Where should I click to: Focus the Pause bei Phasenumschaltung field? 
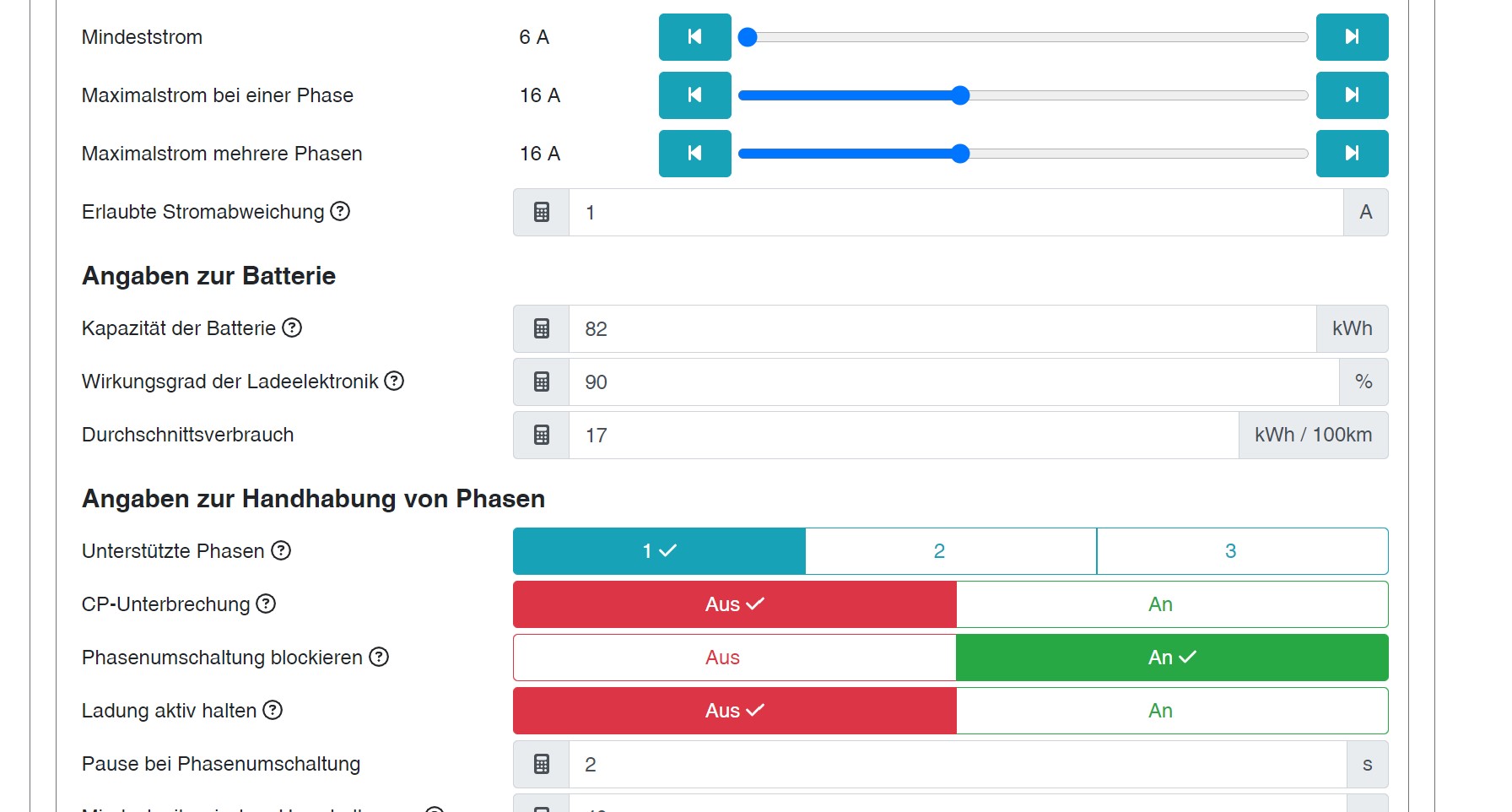(x=957, y=765)
